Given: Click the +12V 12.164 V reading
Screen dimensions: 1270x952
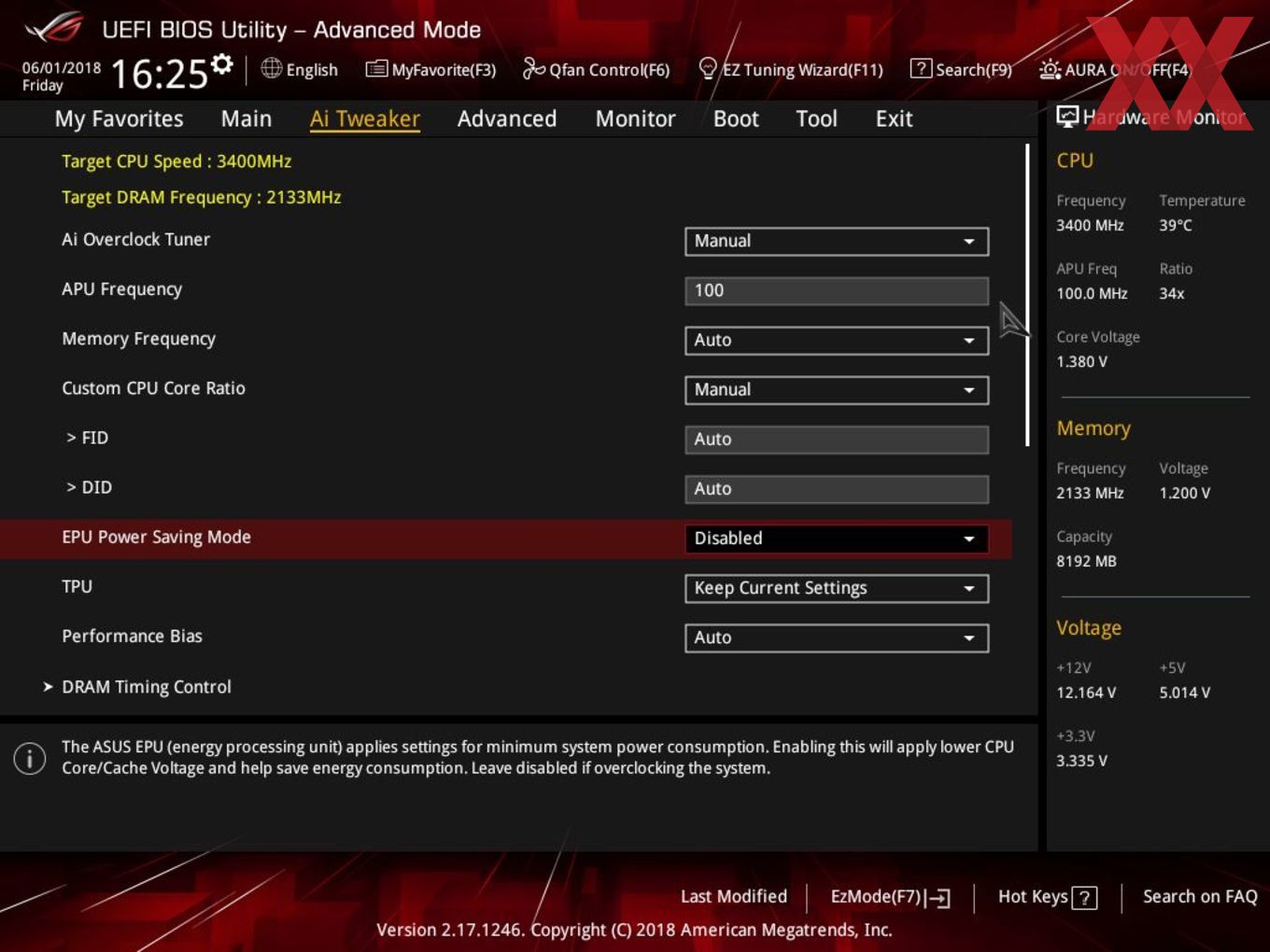Looking at the screenshot, I should [1085, 693].
